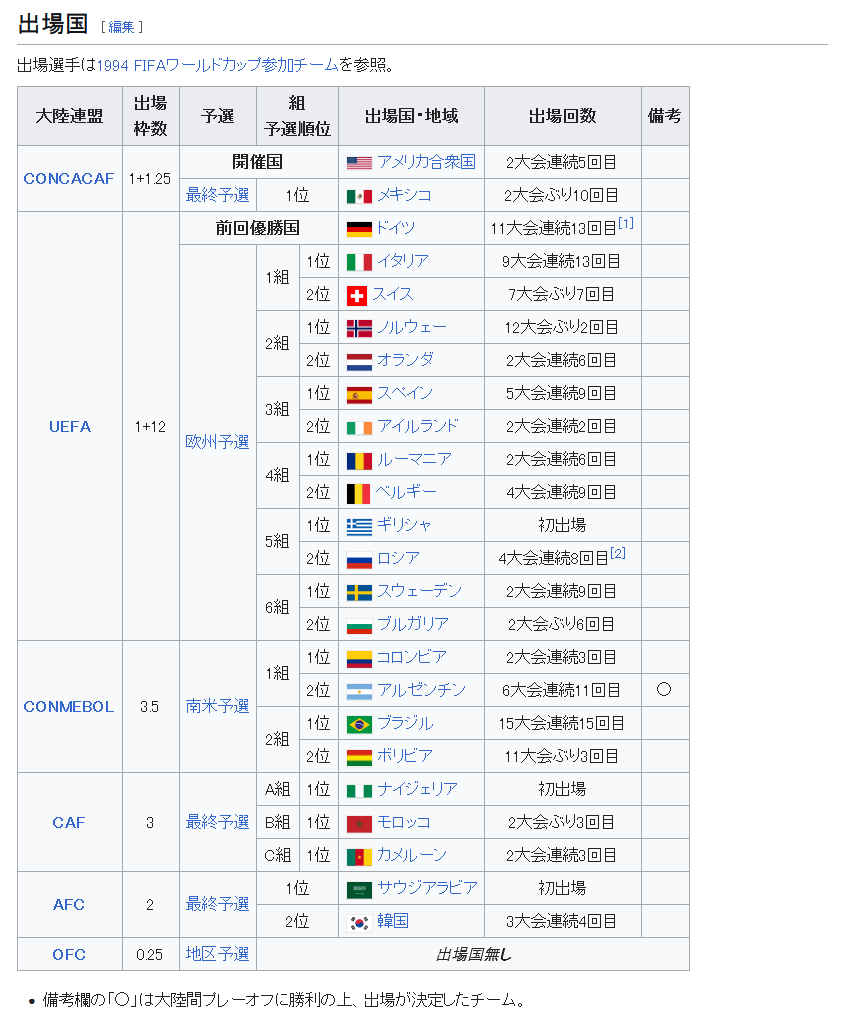Open 最終予選 link in CAF row

pyautogui.click(x=217, y=822)
